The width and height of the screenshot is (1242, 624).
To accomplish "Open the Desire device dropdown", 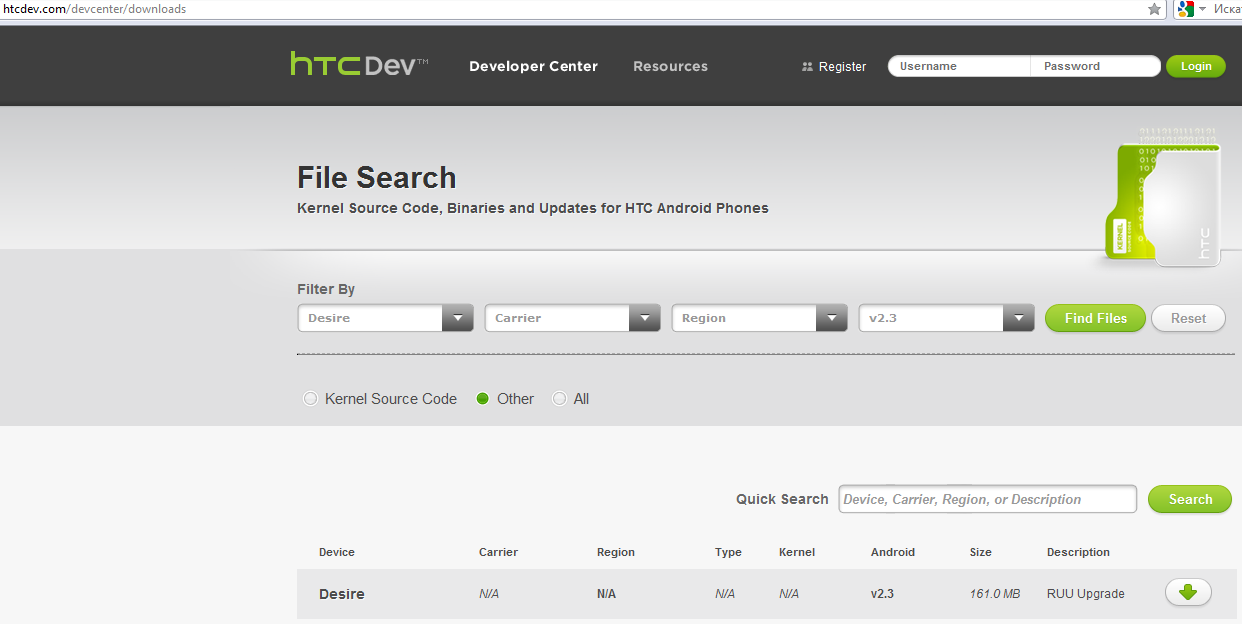I will click(x=385, y=318).
